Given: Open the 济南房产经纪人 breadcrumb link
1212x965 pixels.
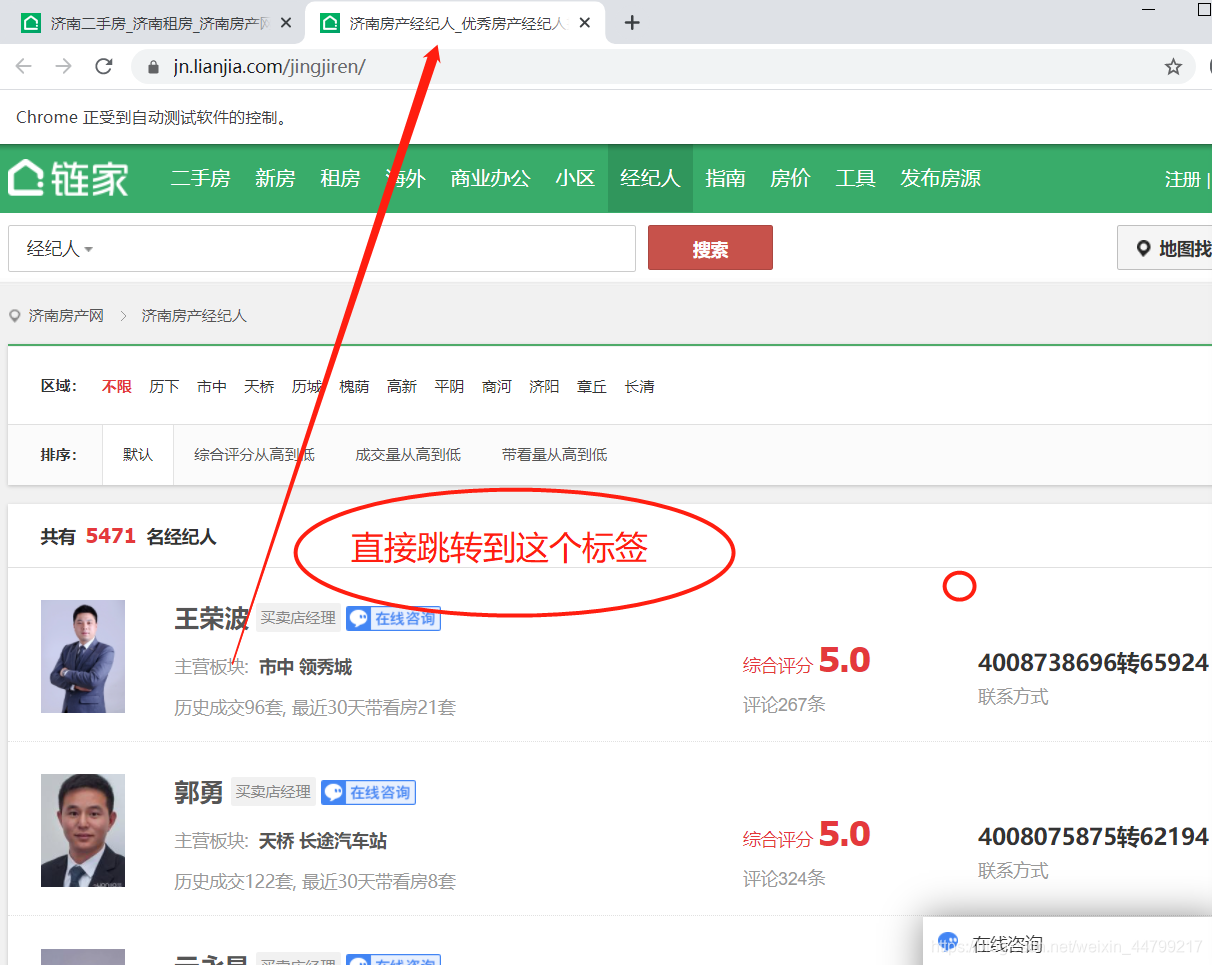Looking at the screenshot, I should click(x=194, y=315).
